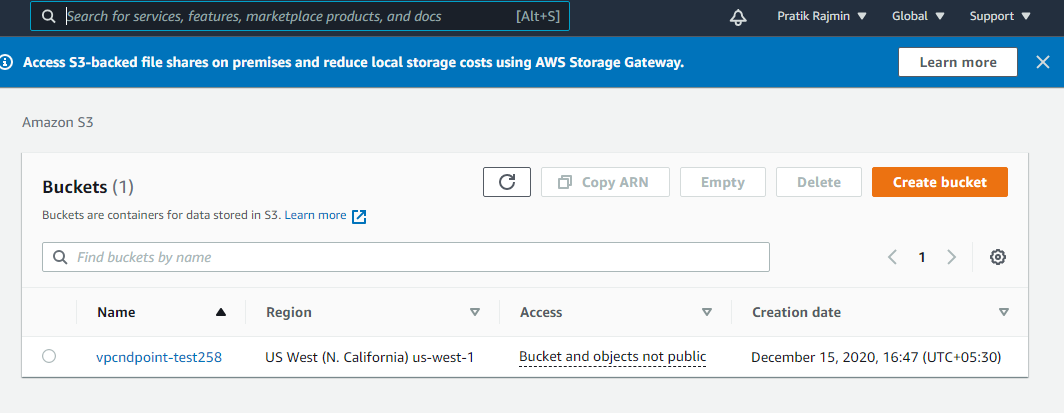Dismiss the Storage Gateway banner

pyautogui.click(x=1043, y=62)
